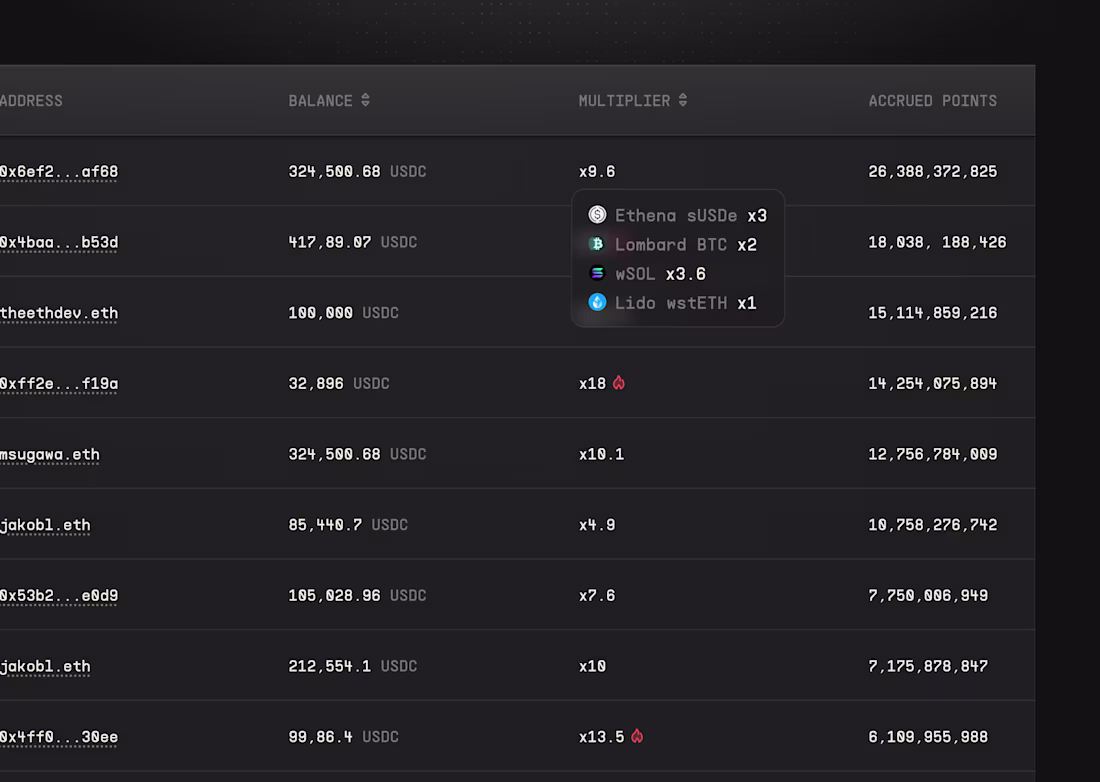This screenshot has height=782, width=1100.
Task: Open address 0x6ef2...af68
Action: [x=59, y=172]
